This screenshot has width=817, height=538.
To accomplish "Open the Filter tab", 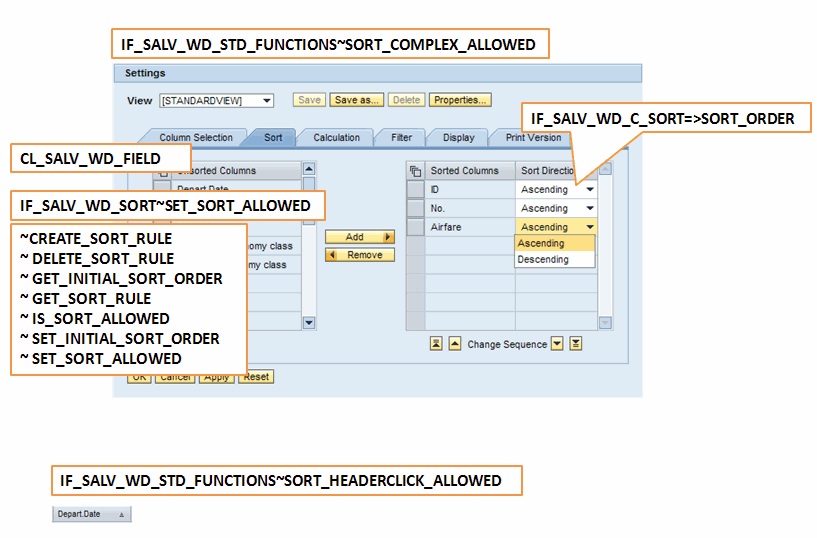I will point(401,138).
